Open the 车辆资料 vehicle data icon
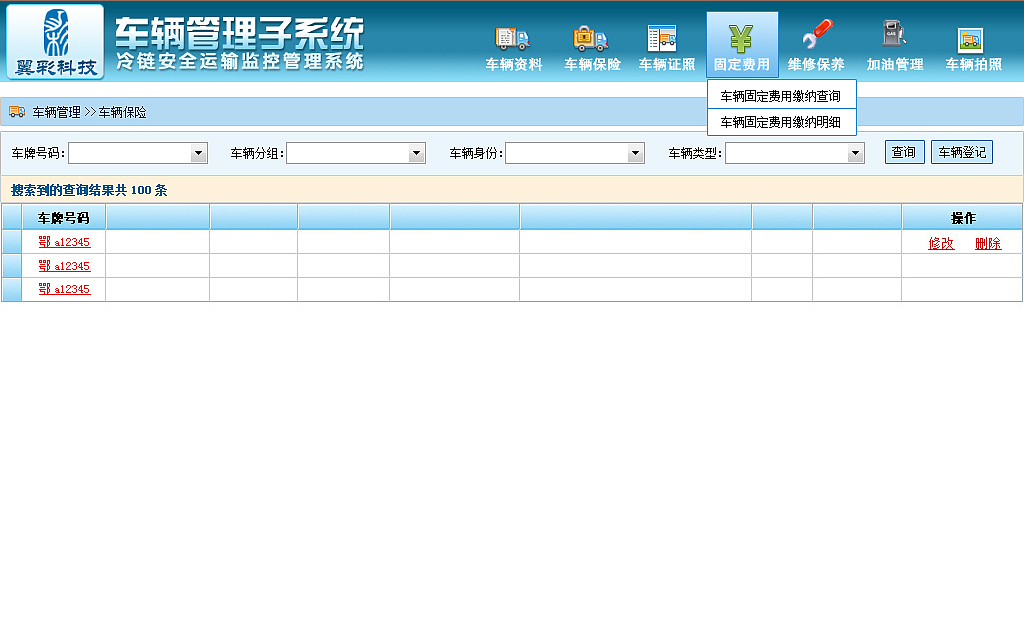Image resolution: width=1024 pixels, height=630 pixels. tap(513, 48)
